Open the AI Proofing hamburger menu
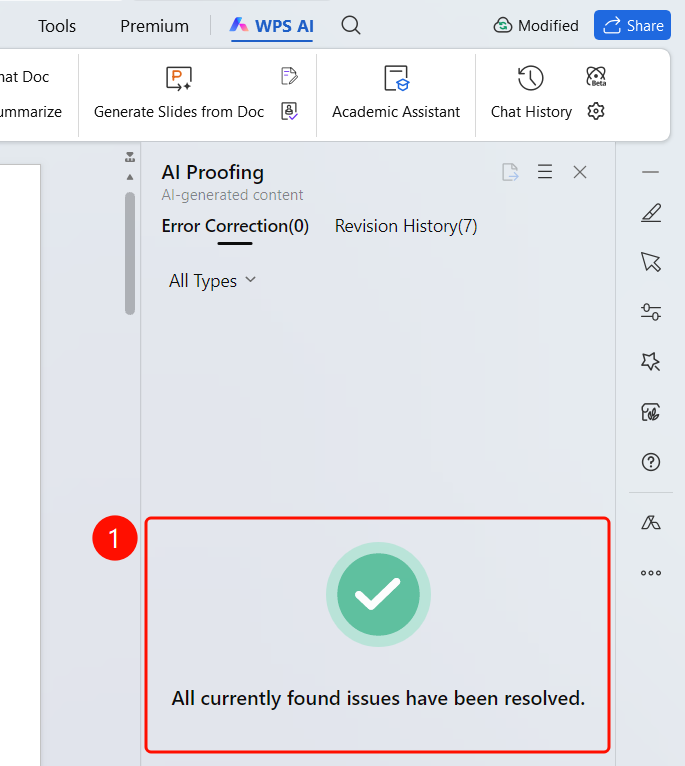The image size is (685, 766). point(545,172)
